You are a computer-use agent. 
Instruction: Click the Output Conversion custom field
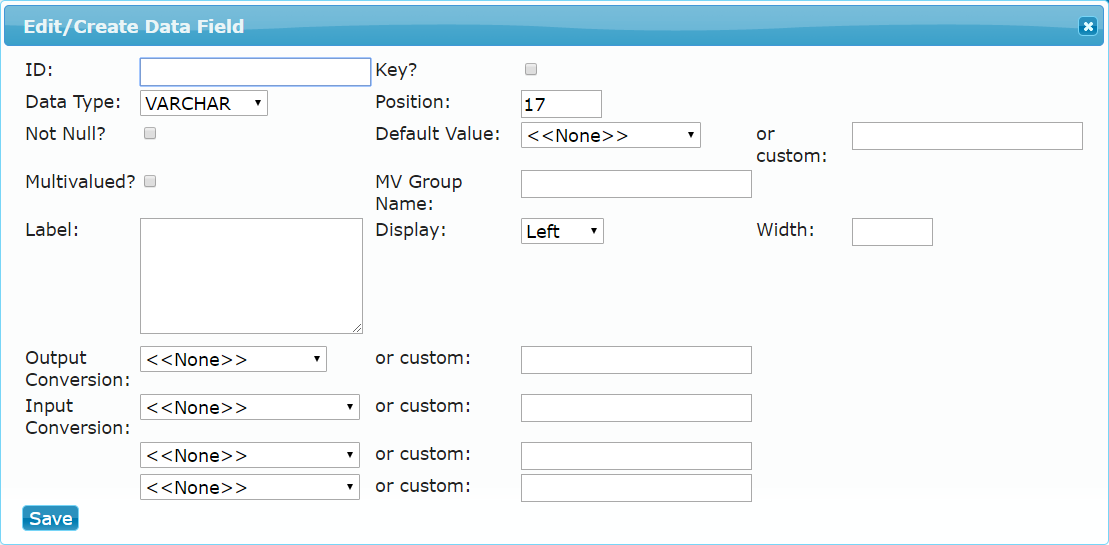[x=636, y=360]
